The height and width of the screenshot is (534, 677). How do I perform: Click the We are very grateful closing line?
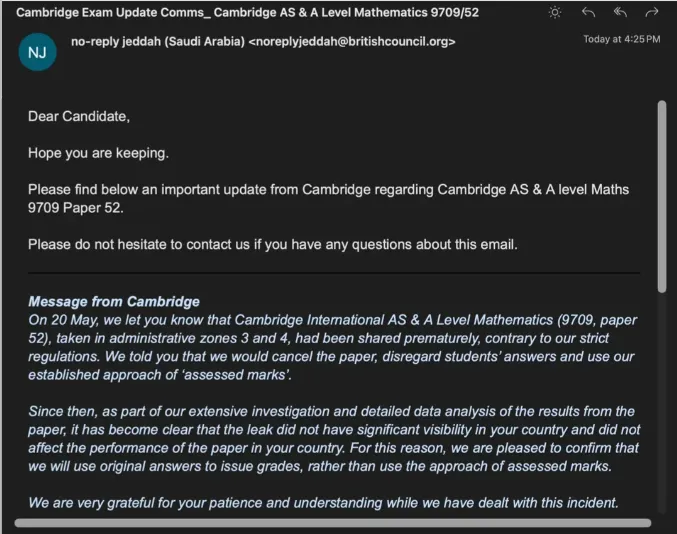point(323,502)
